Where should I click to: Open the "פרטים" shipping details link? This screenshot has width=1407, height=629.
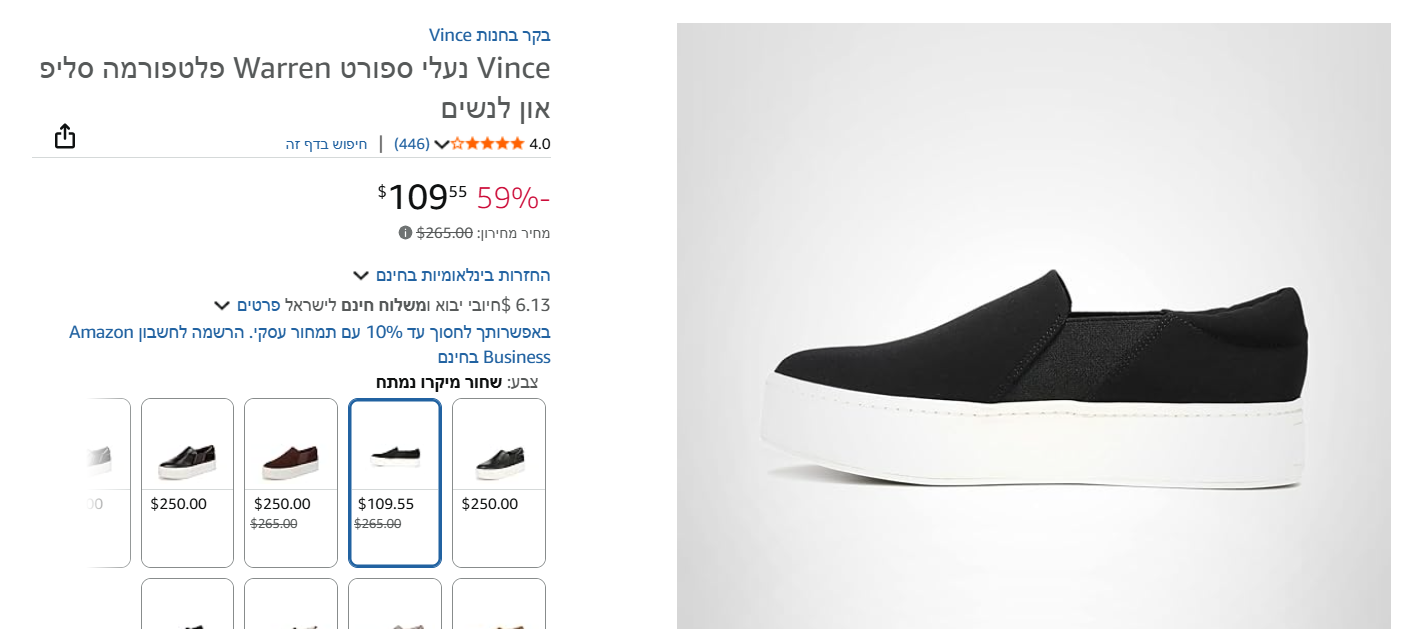tap(258, 305)
